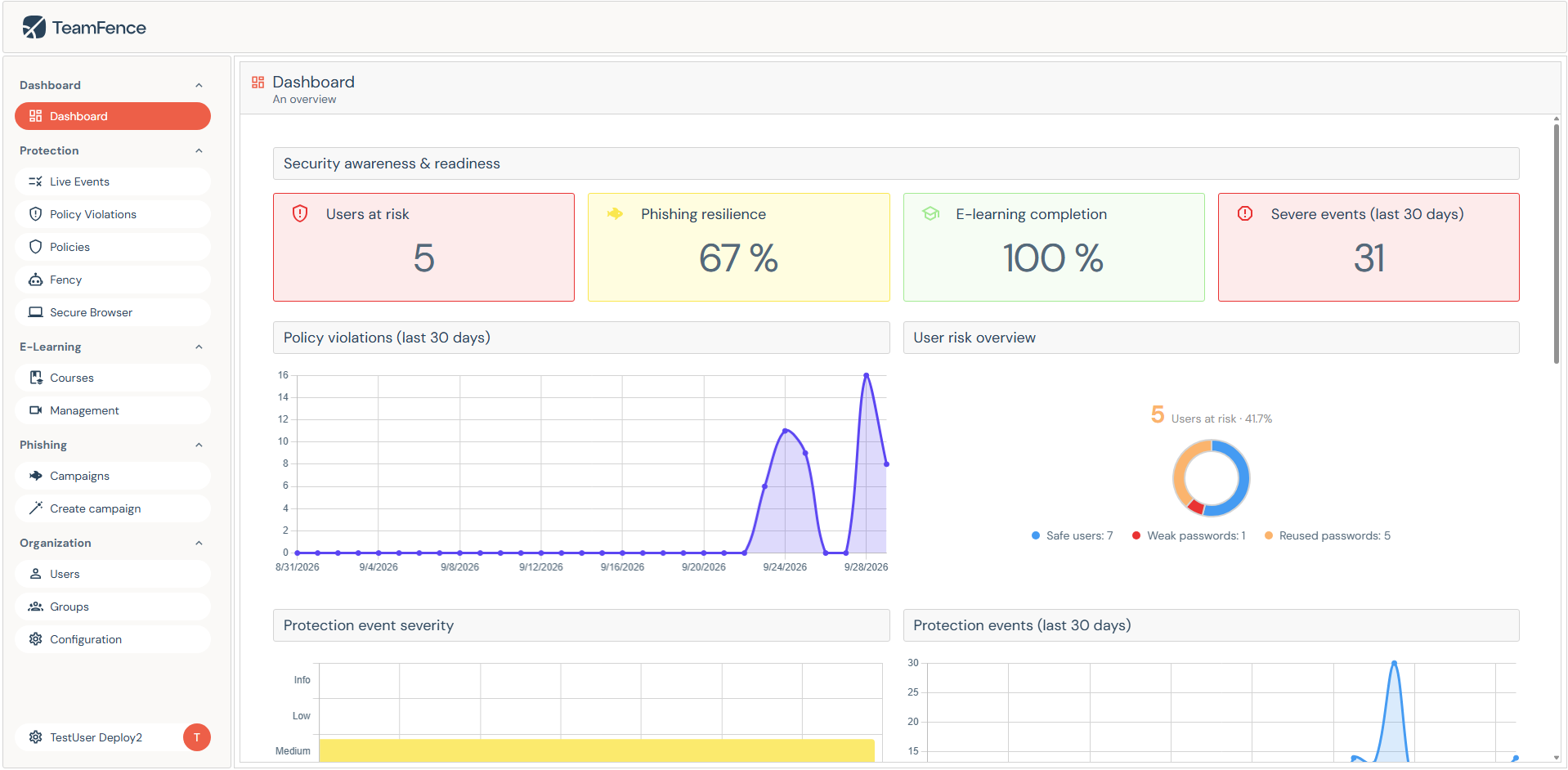Click the Severe events alert icon
1568x770 pixels.
1245,213
